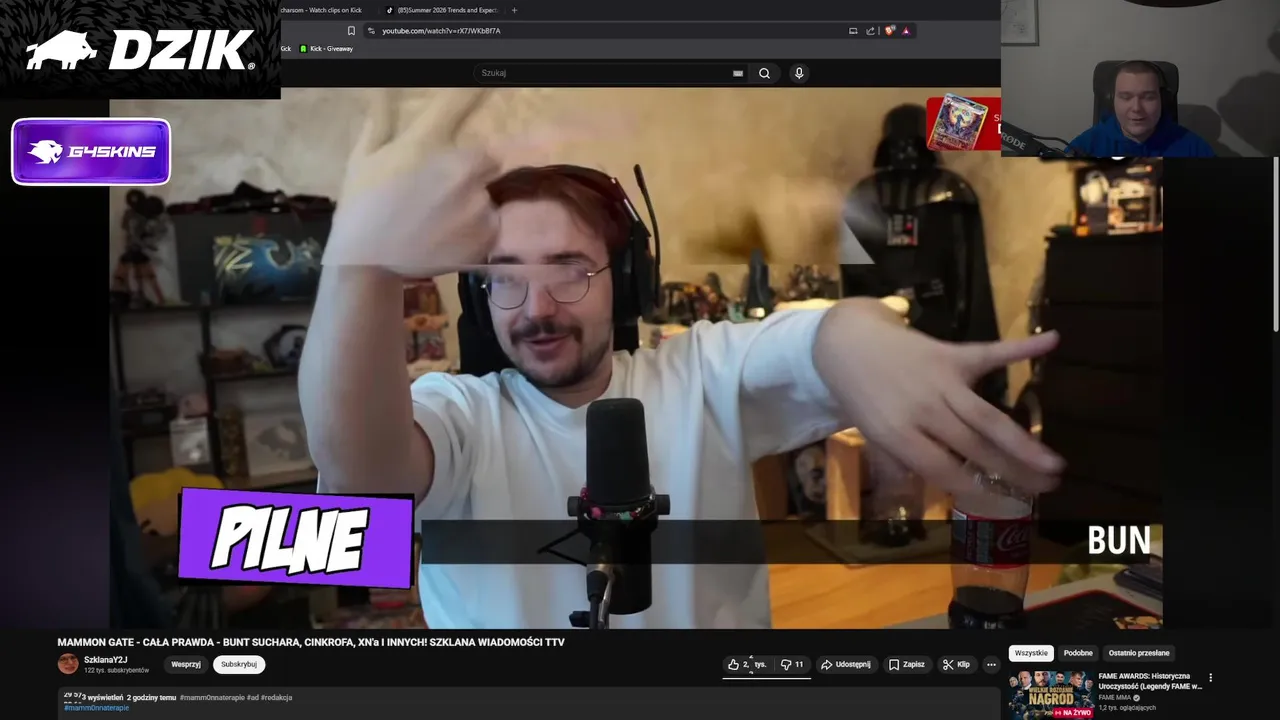Click the share page icon in address bar
1280x720 pixels.
click(870, 31)
